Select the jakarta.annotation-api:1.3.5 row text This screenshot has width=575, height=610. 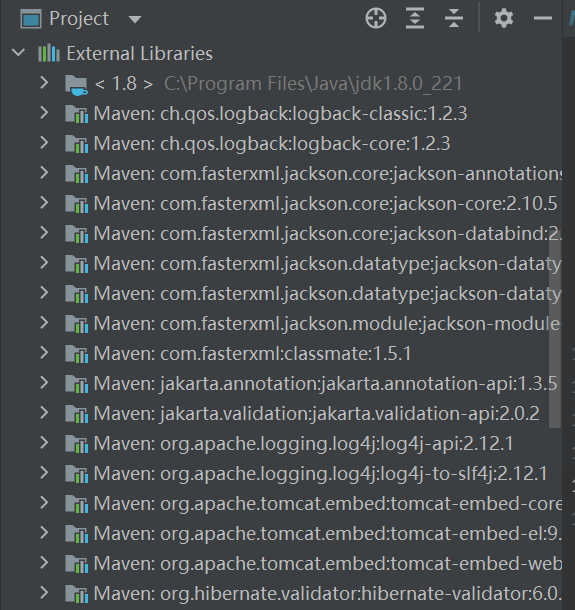click(326, 384)
